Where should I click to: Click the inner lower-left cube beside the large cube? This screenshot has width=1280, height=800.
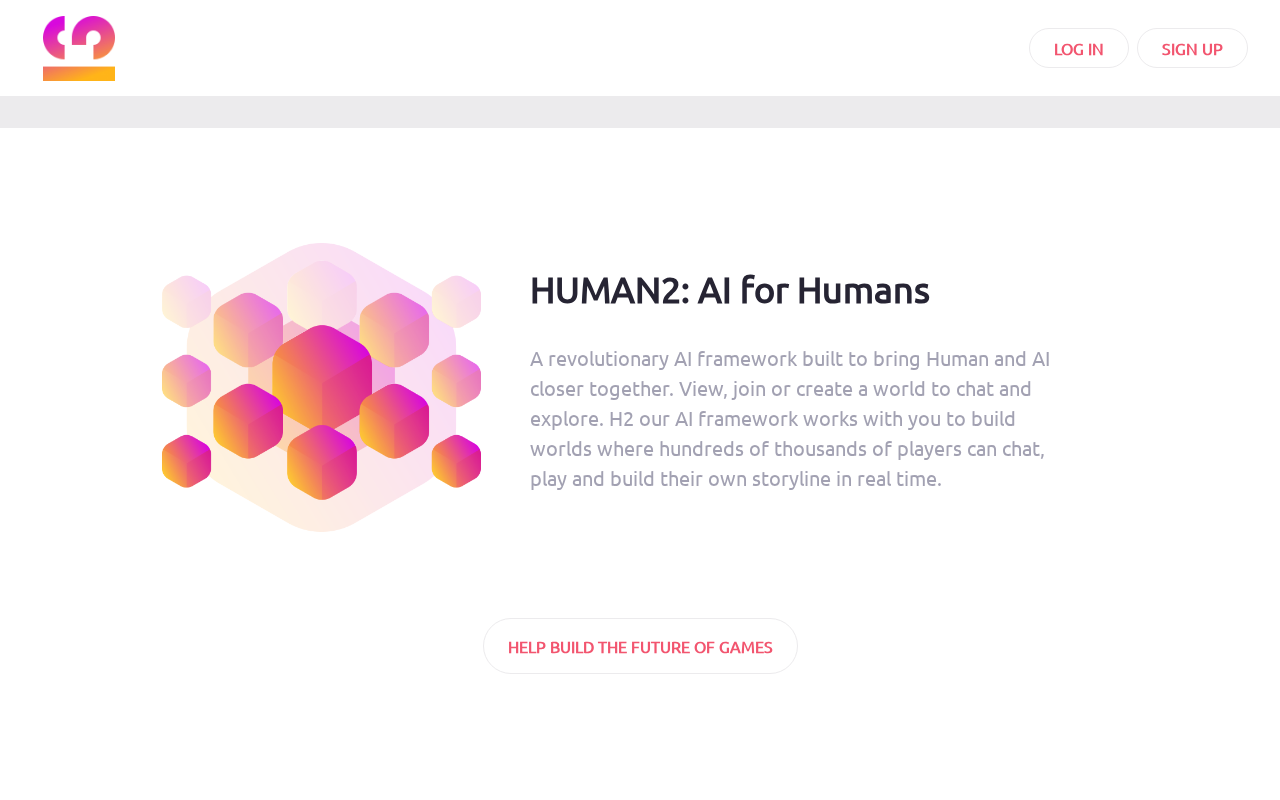point(248,421)
